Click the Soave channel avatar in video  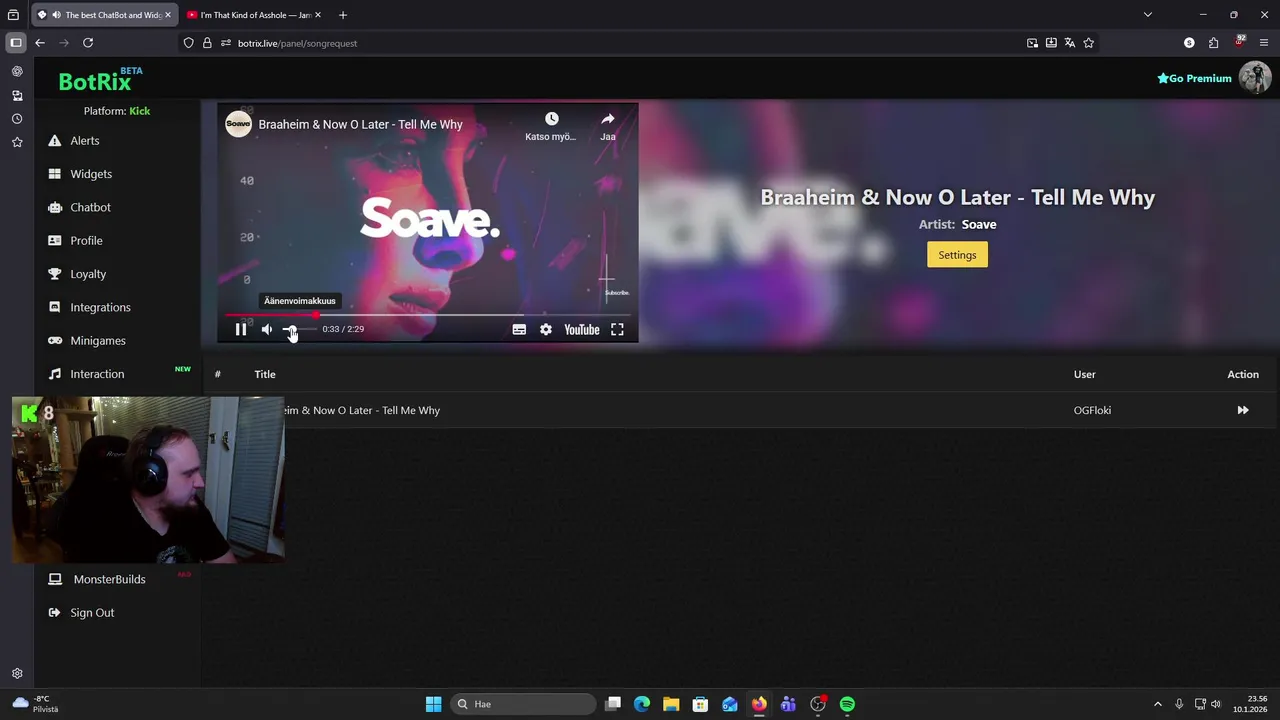[238, 124]
